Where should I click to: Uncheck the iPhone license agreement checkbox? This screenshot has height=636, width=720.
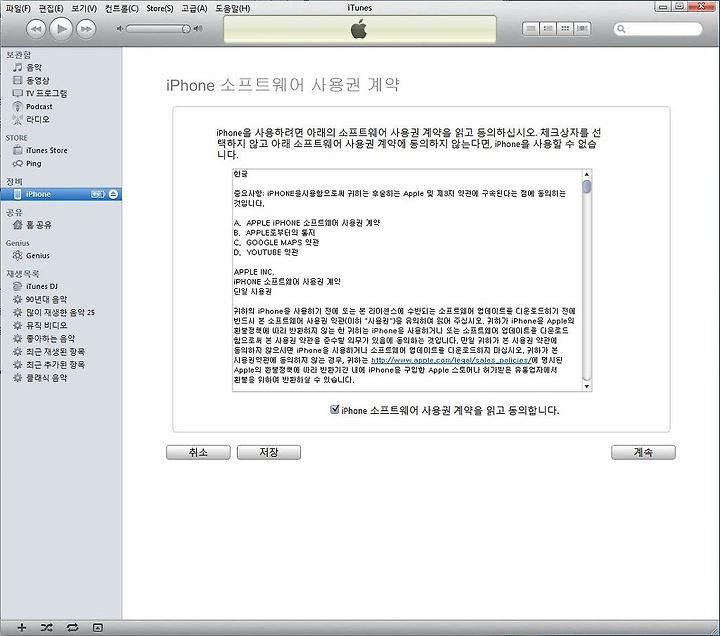coord(335,409)
